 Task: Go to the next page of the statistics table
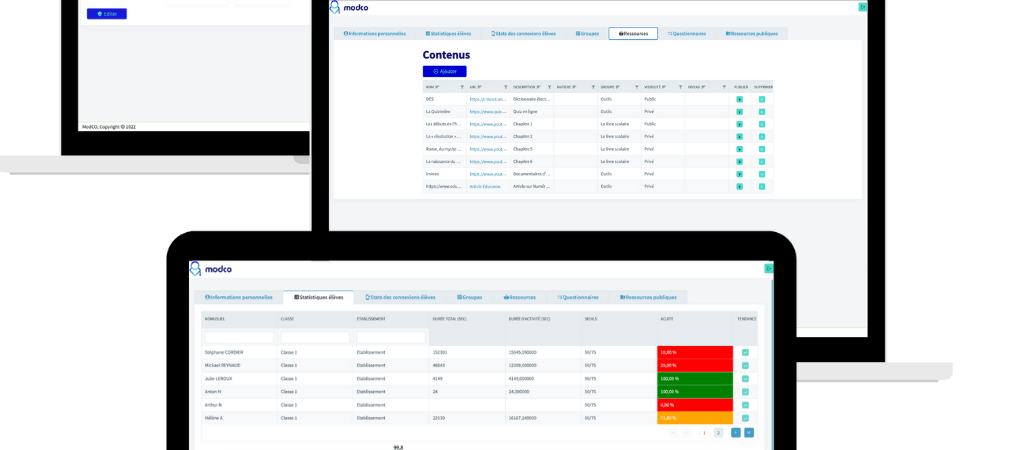(736, 432)
